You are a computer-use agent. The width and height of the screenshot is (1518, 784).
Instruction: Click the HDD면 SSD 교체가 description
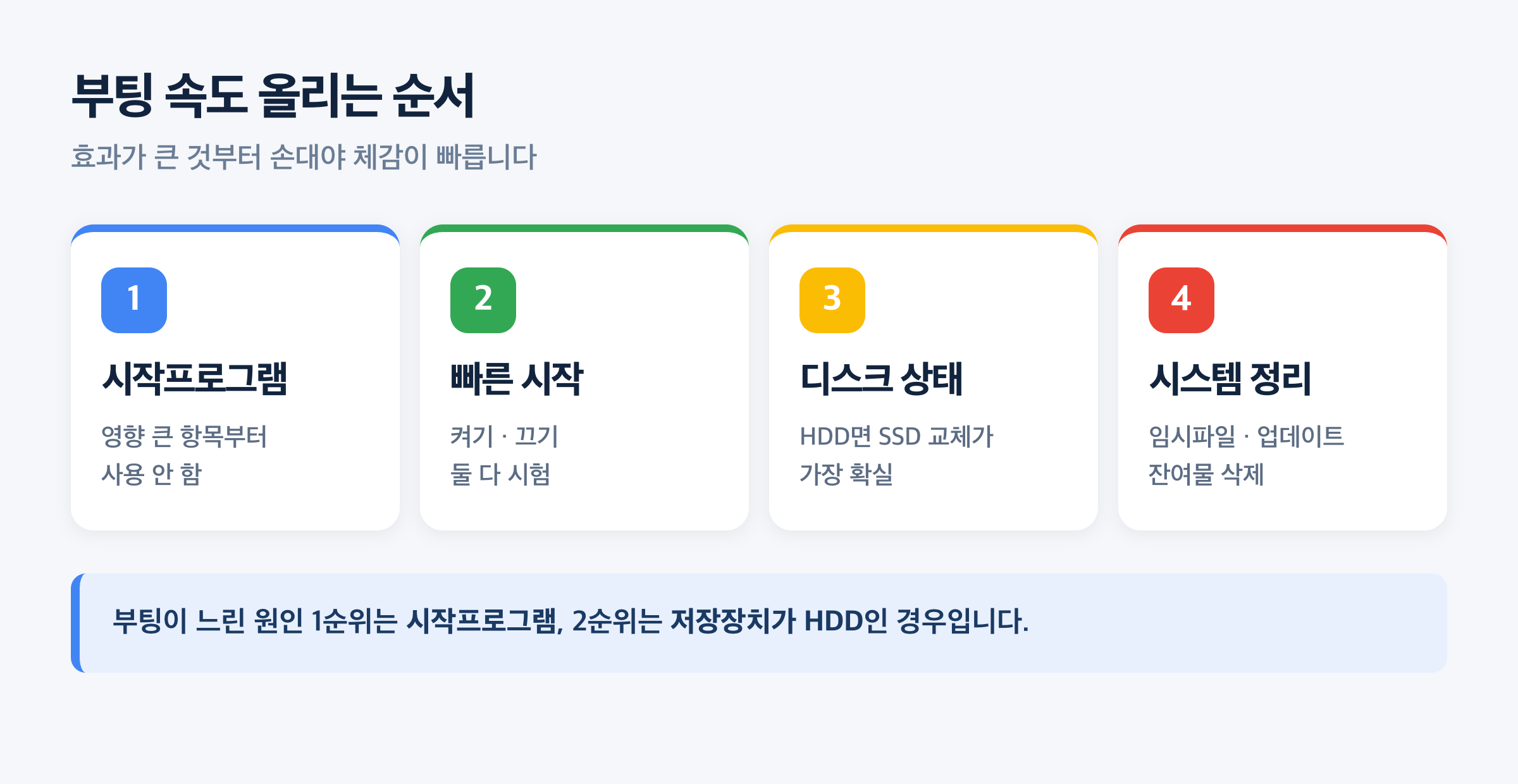coord(896,436)
